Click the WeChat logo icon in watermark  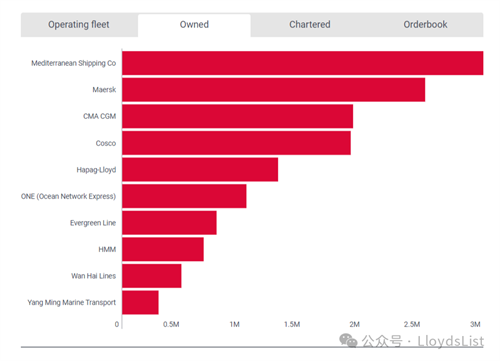[348, 341]
